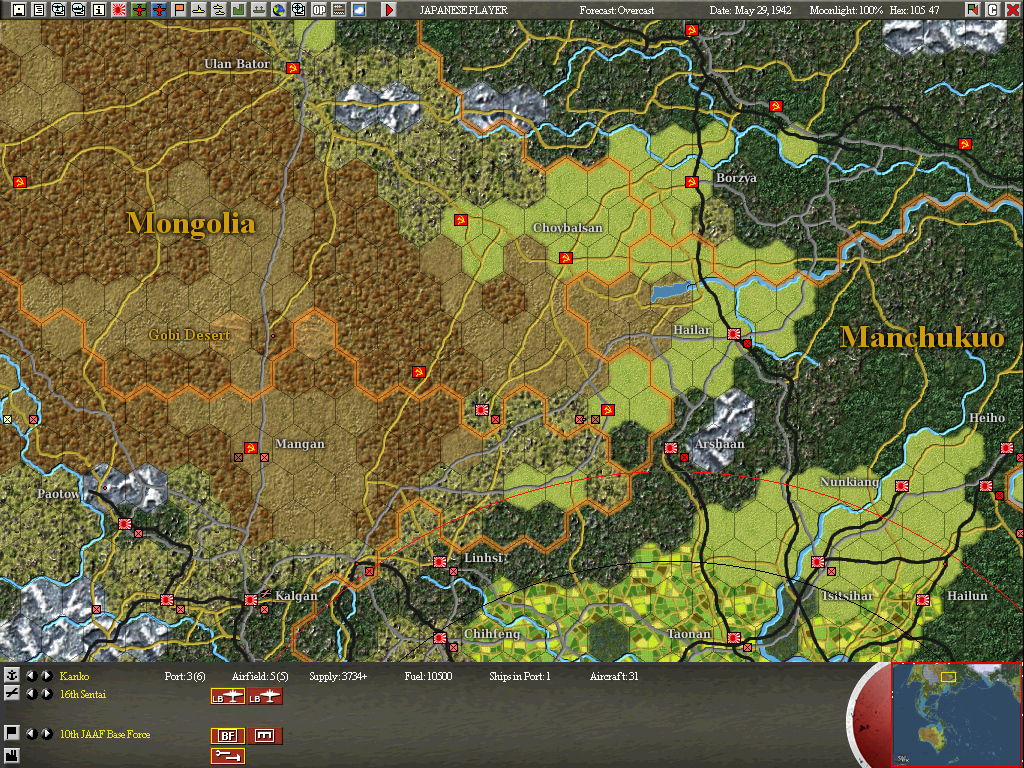Go to next land unit after 10th JAAF
Image resolution: width=1024 pixels, height=768 pixels.
[x=46, y=734]
